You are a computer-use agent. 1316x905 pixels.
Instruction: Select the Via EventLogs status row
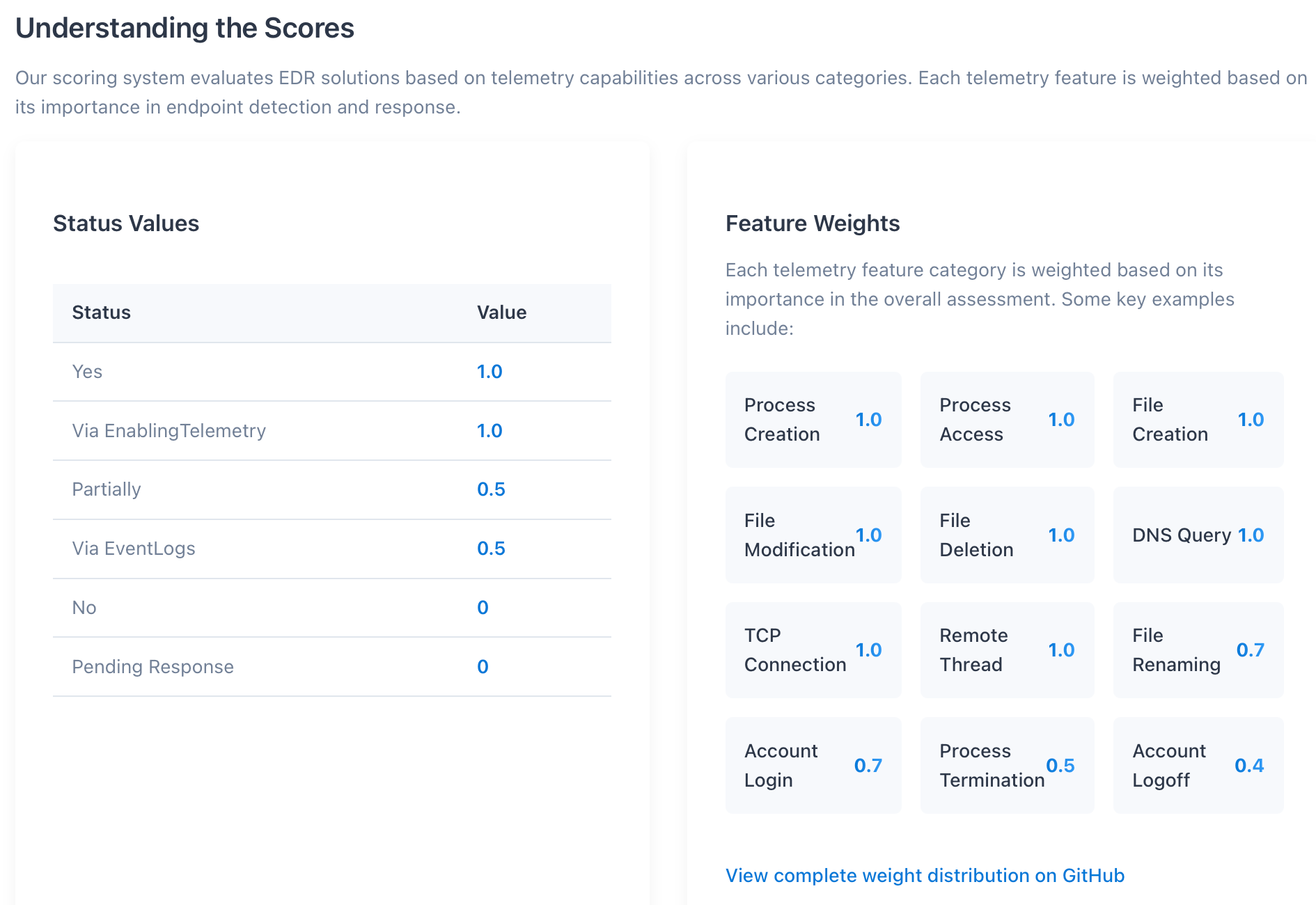(x=332, y=549)
